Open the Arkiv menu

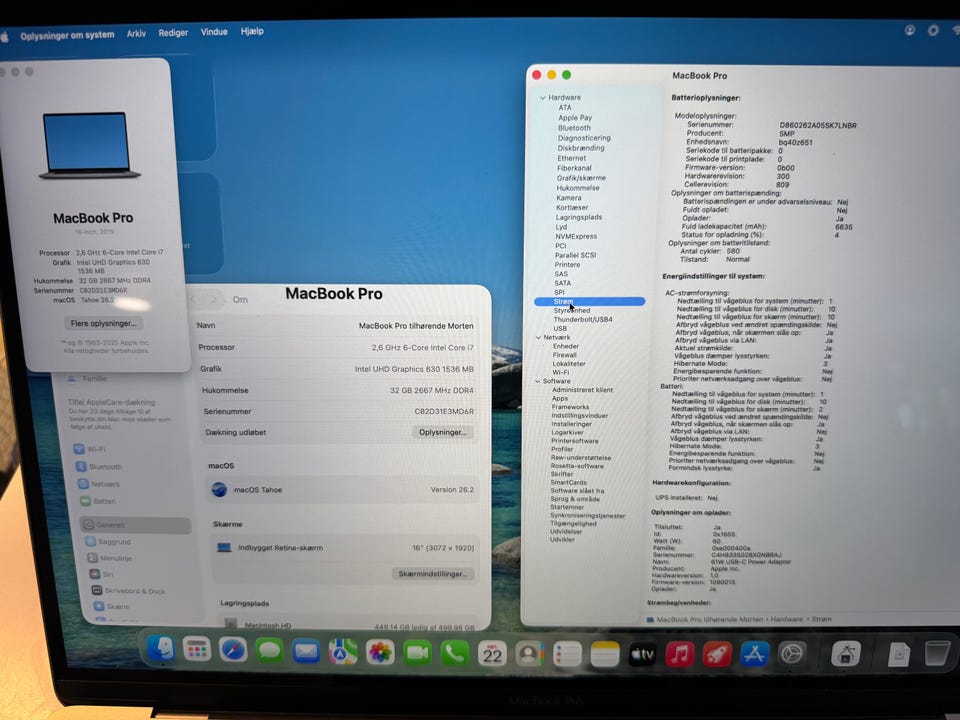tap(137, 33)
